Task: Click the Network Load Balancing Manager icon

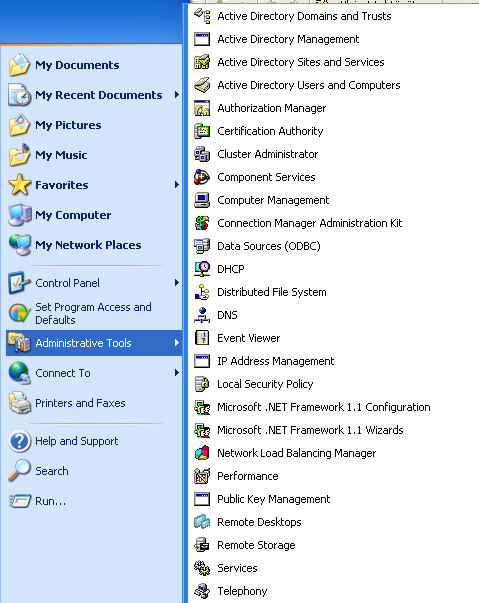Action: click(x=202, y=453)
